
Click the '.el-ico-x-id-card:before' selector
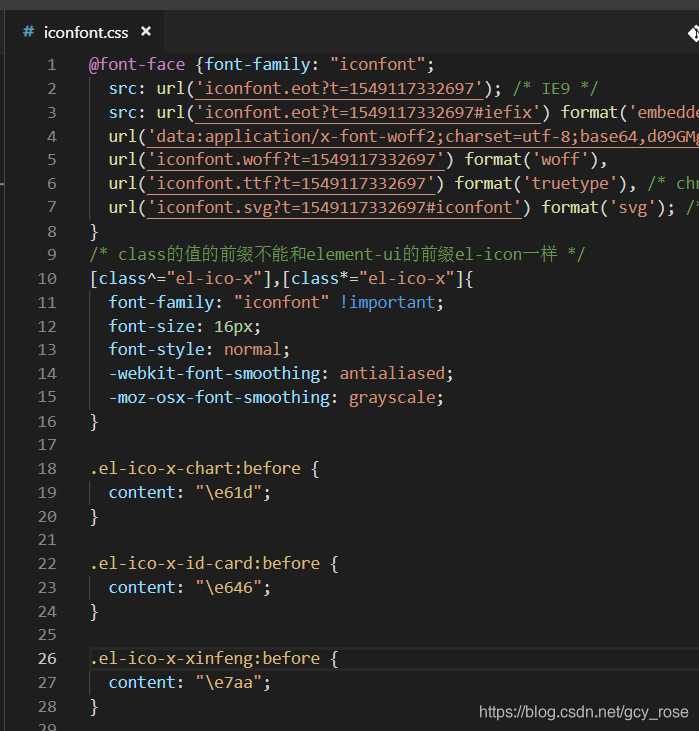204,564
